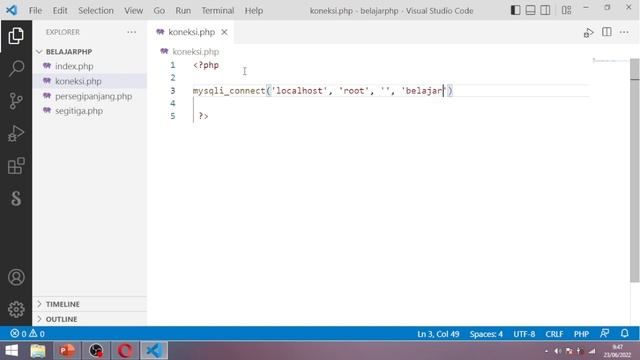Open the Extensions view

click(x=16, y=166)
